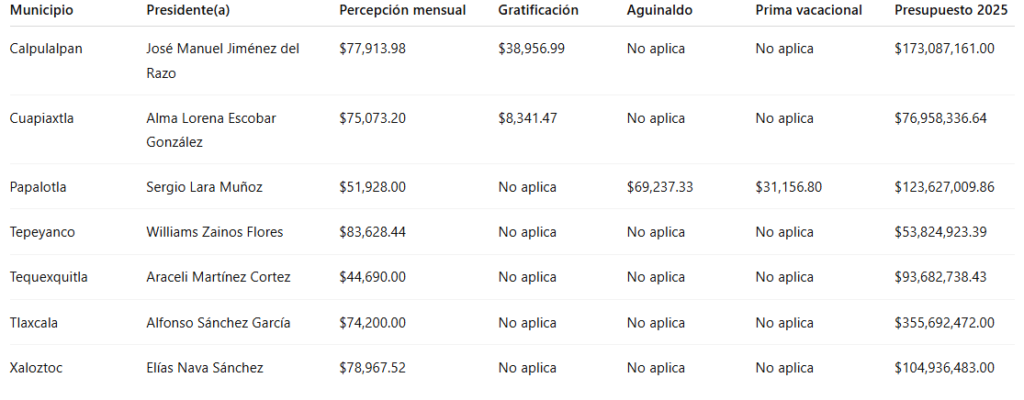This screenshot has width=1024, height=400.
Task: Click the $355,692,472.00 budget value
Action: tap(944, 323)
